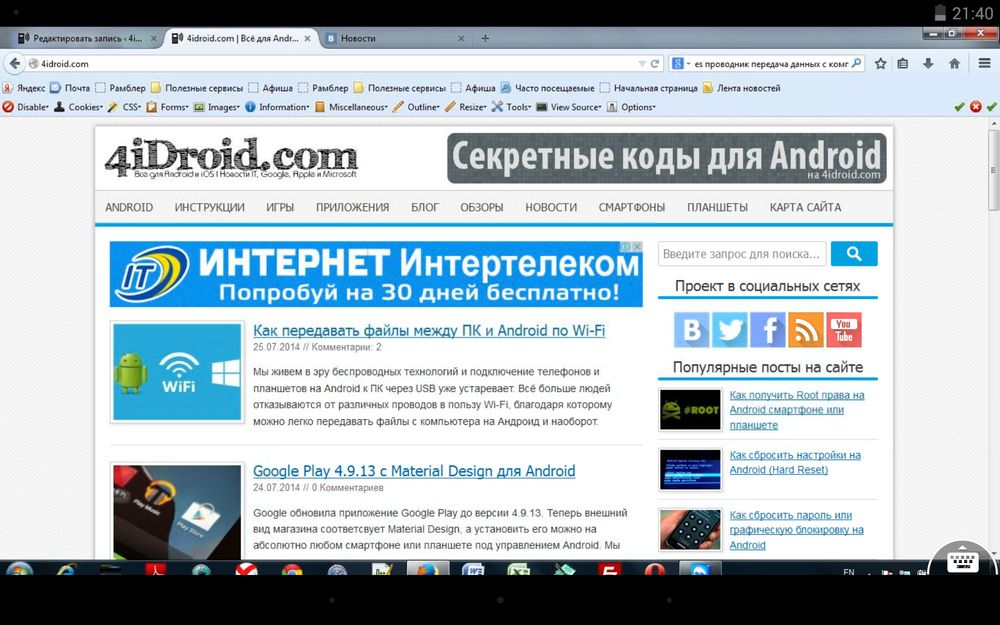Expand the Cookies dropdown menu
The height and width of the screenshot is (625, 1000).
coord(80,107)
